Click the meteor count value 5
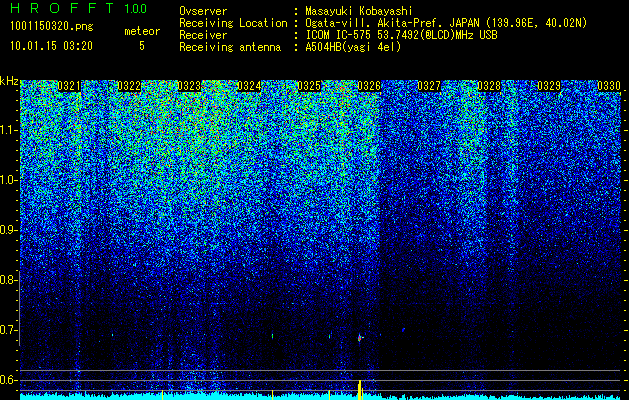 tap(142, 46)
